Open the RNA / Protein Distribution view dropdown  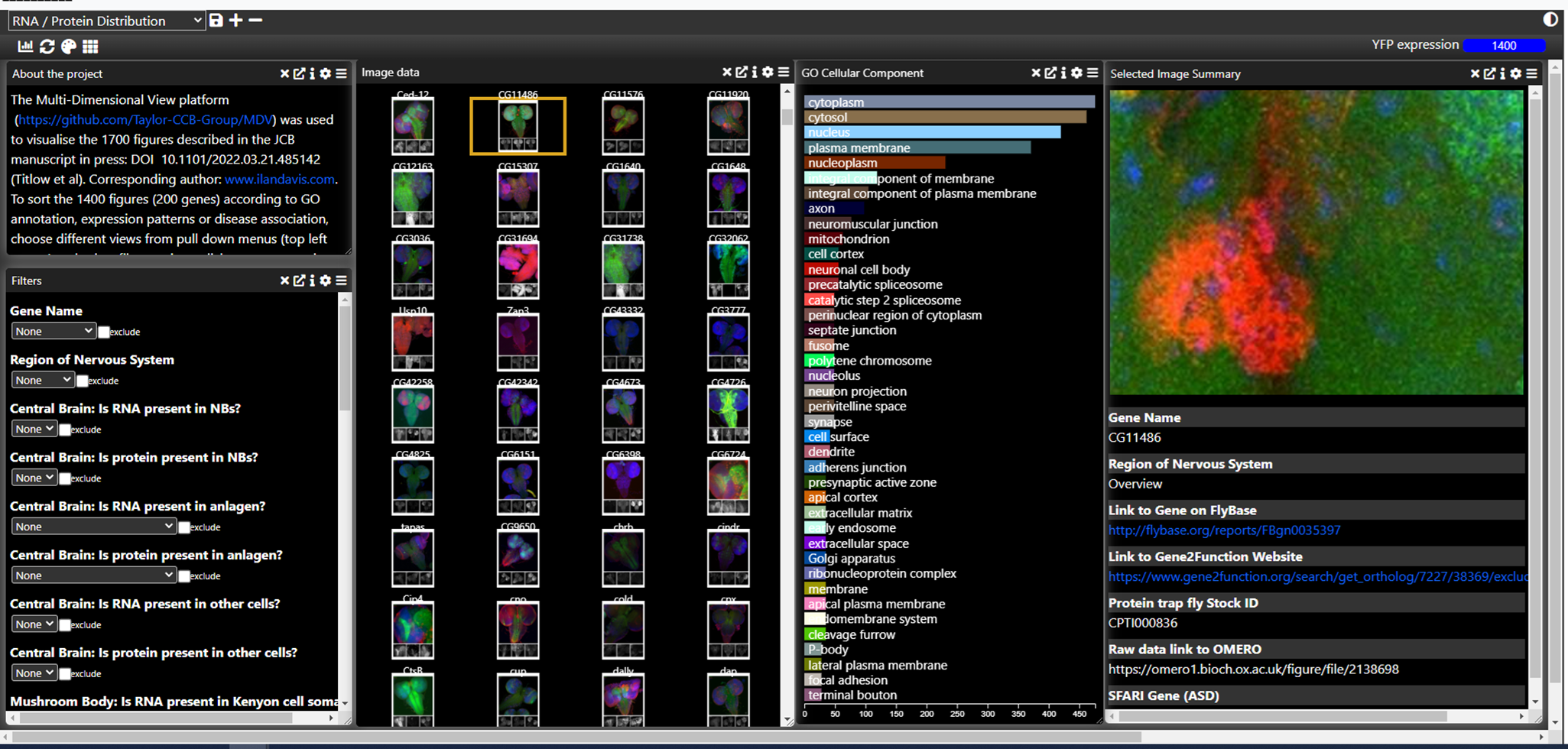point(106,21)
